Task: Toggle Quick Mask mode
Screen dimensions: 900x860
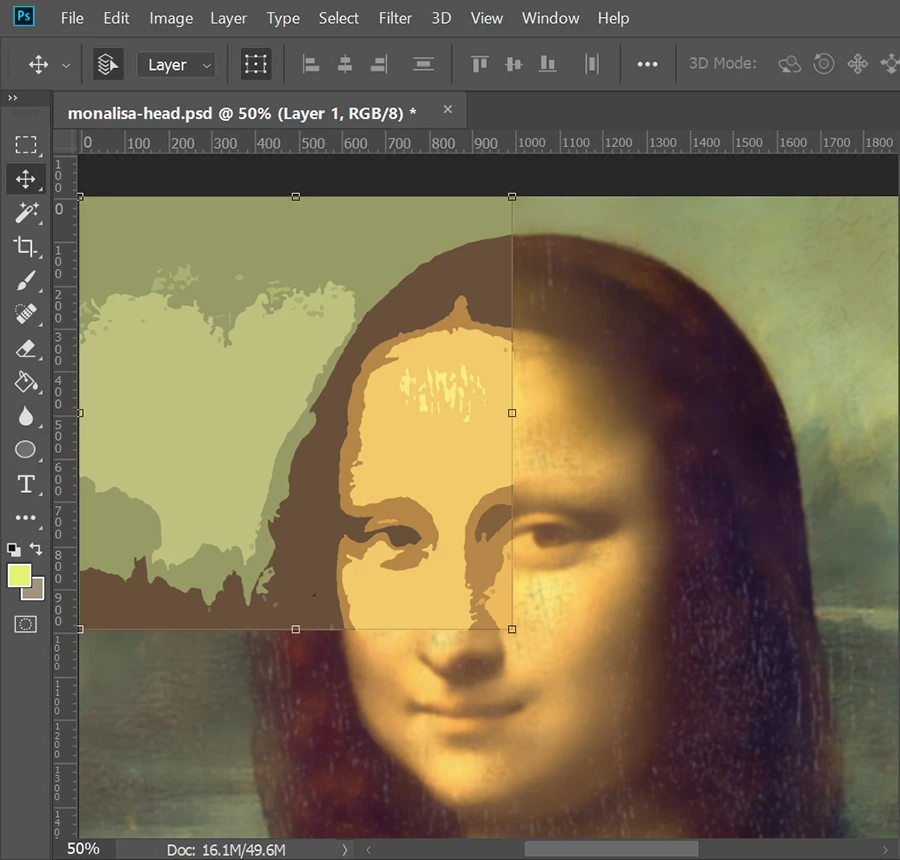Action: coord(25,624)
